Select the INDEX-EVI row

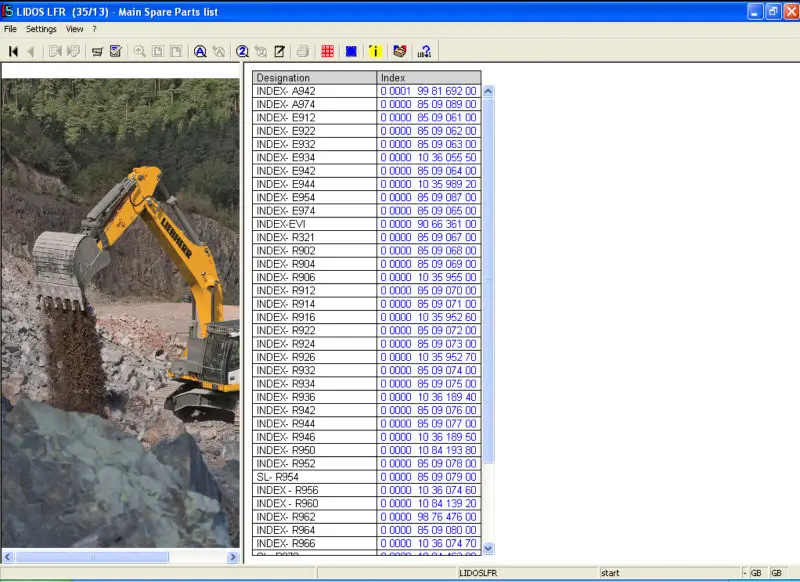[x=366, y=224]
